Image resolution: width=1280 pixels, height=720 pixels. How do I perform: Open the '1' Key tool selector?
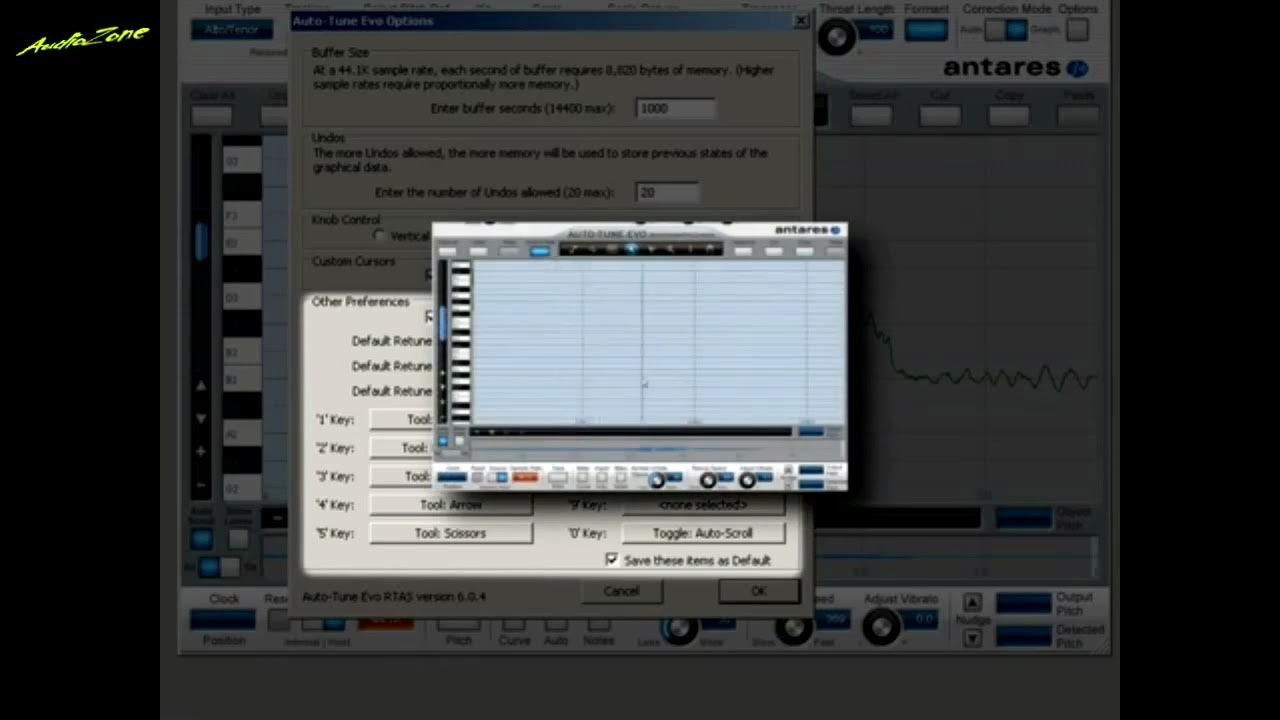click(x=401, y=420)
